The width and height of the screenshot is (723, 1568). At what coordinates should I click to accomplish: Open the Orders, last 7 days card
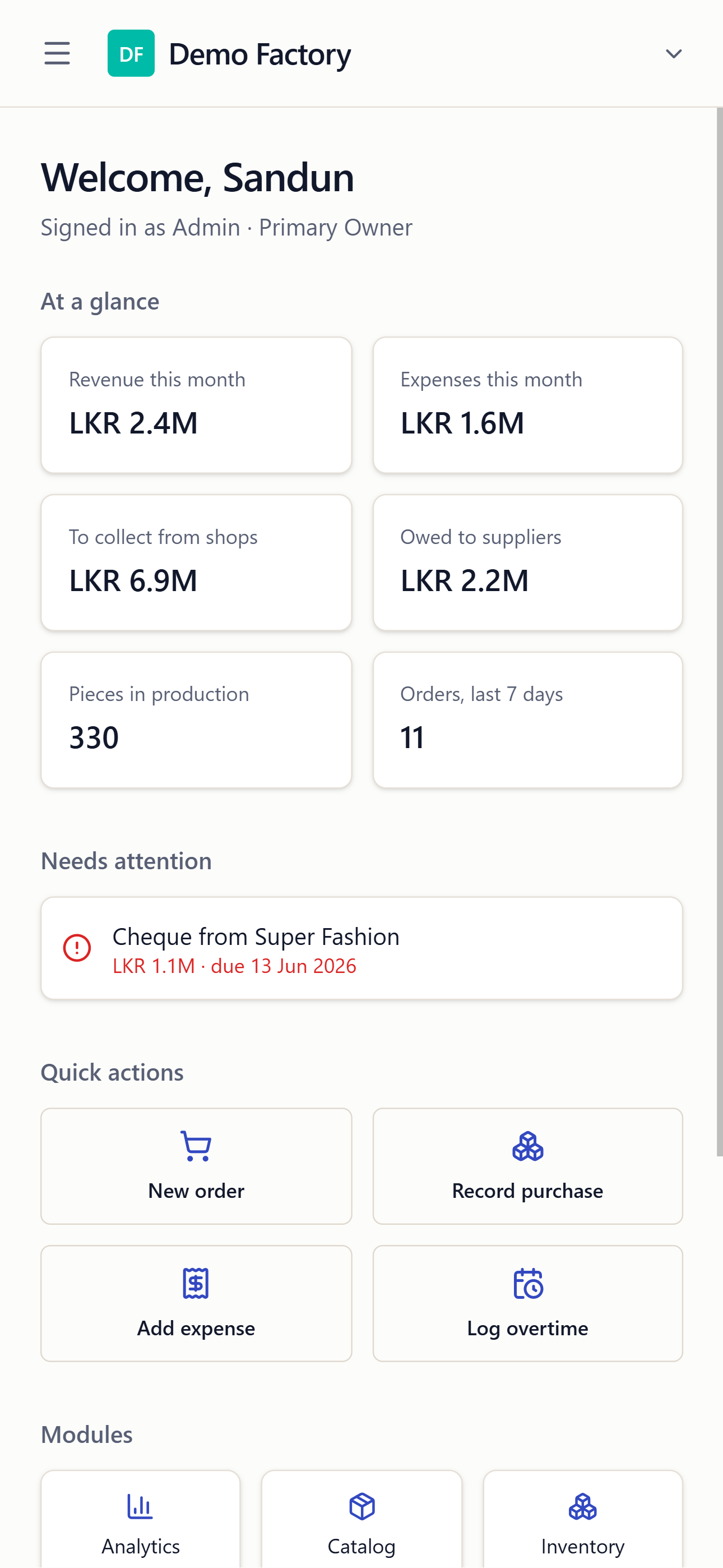(527, 720)
